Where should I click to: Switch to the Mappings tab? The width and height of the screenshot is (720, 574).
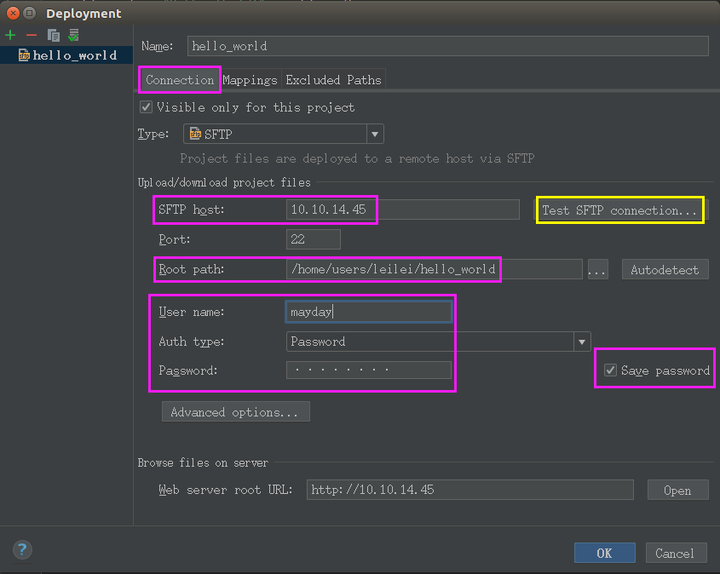pyautogui.click(x=250, y=80)
